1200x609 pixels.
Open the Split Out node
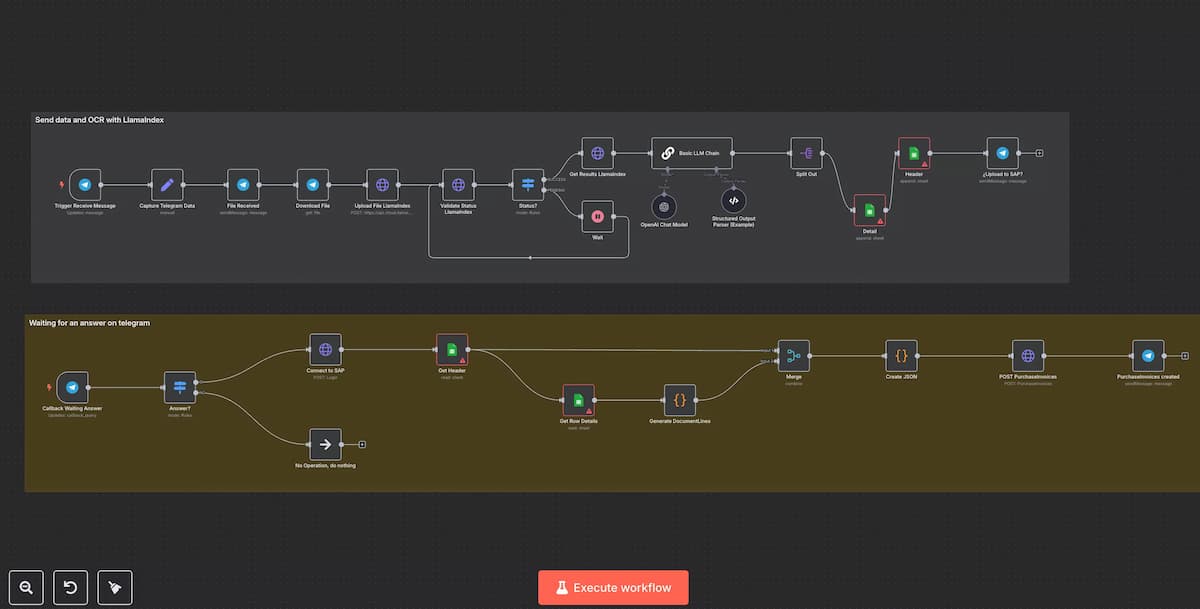pyautogui.click(x=806, y=153)
